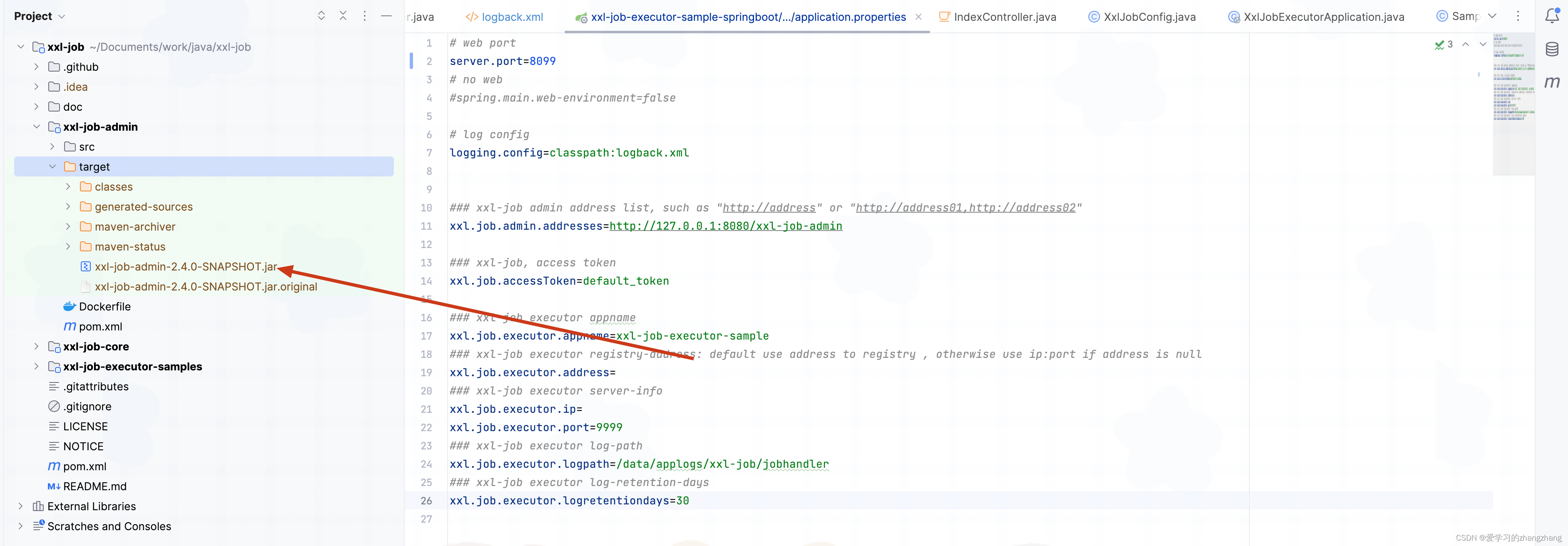
Task: Go to next highlighted problem arrow
Action: (x=1483, y=45)
